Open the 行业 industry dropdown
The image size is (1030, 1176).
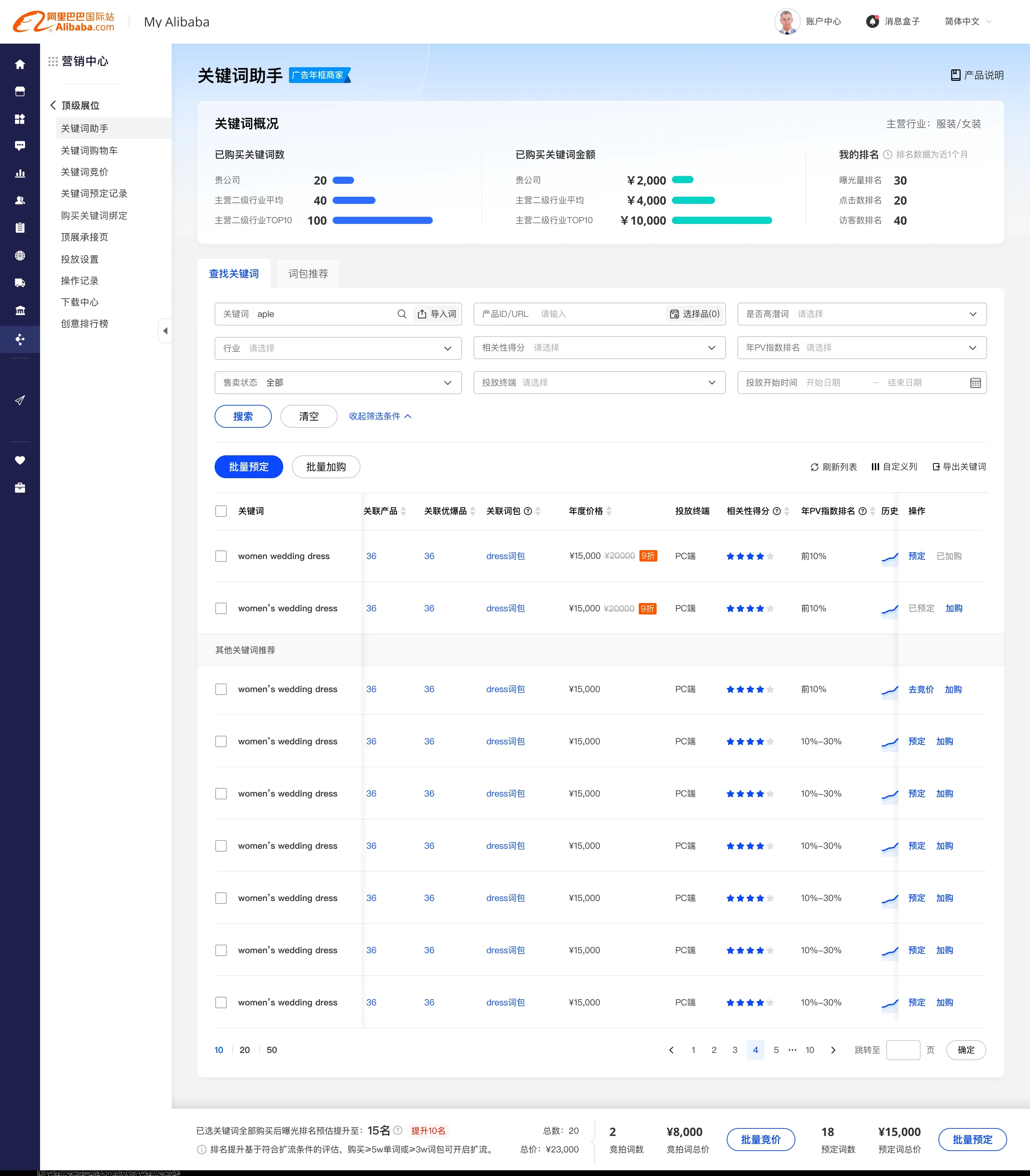click(x=338, y=348)
